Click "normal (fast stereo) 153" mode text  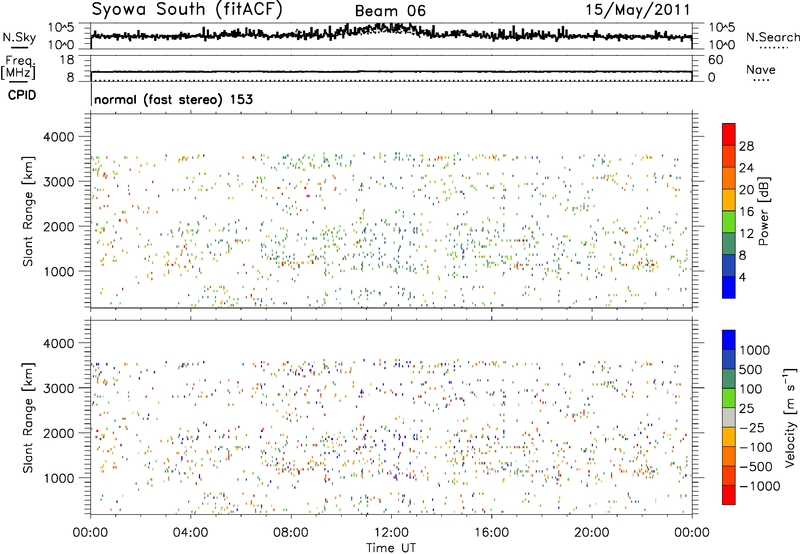point(173,99)
